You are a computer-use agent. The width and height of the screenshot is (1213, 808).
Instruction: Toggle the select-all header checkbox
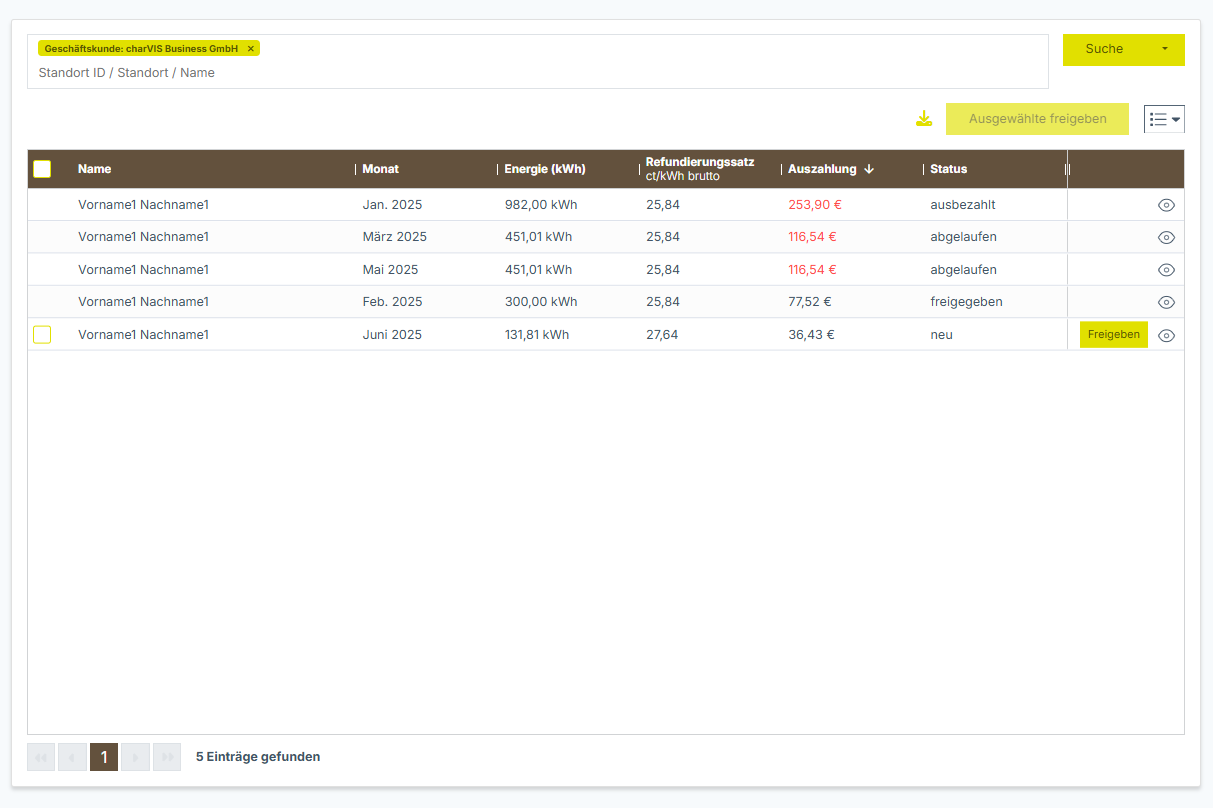[42, 169]
